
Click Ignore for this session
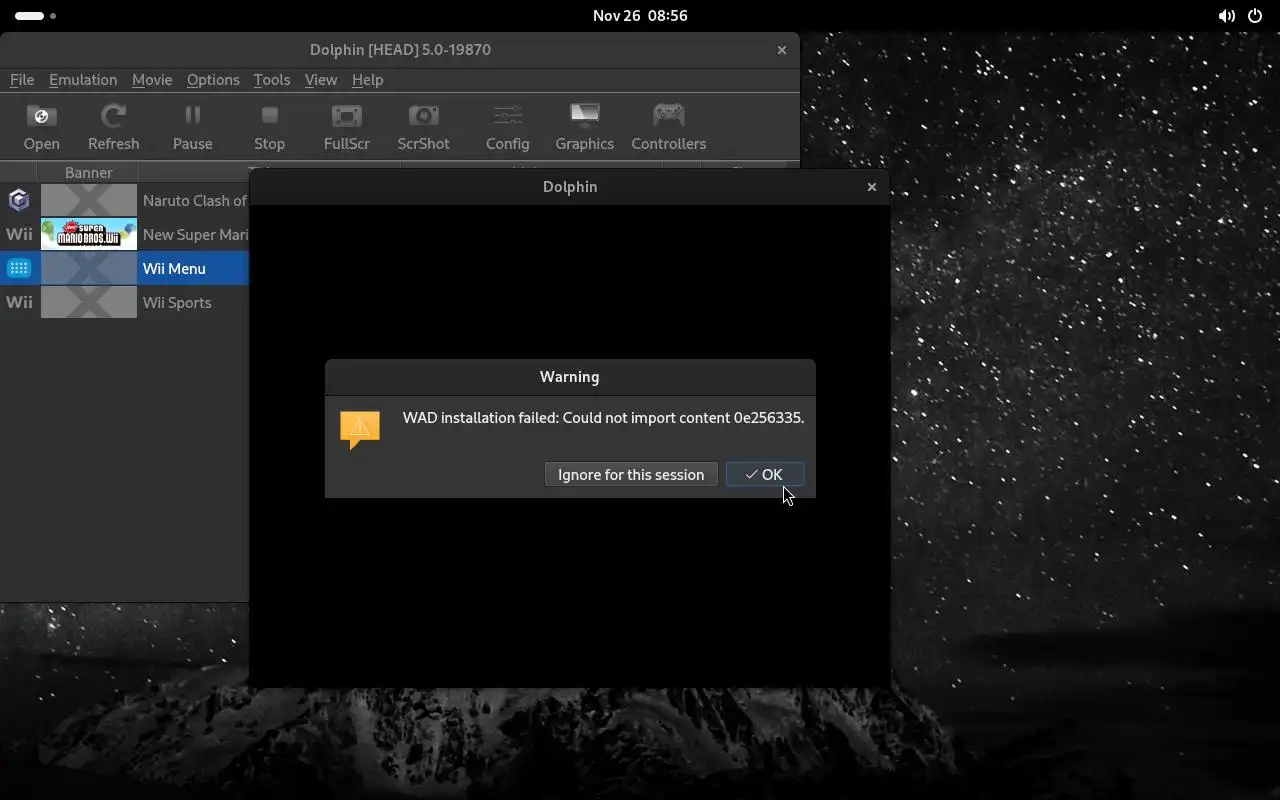click(x=631, y=474)
